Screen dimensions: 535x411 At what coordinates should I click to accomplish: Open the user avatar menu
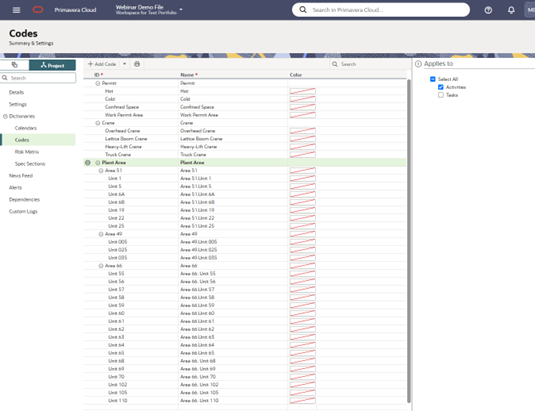(530, 10)
